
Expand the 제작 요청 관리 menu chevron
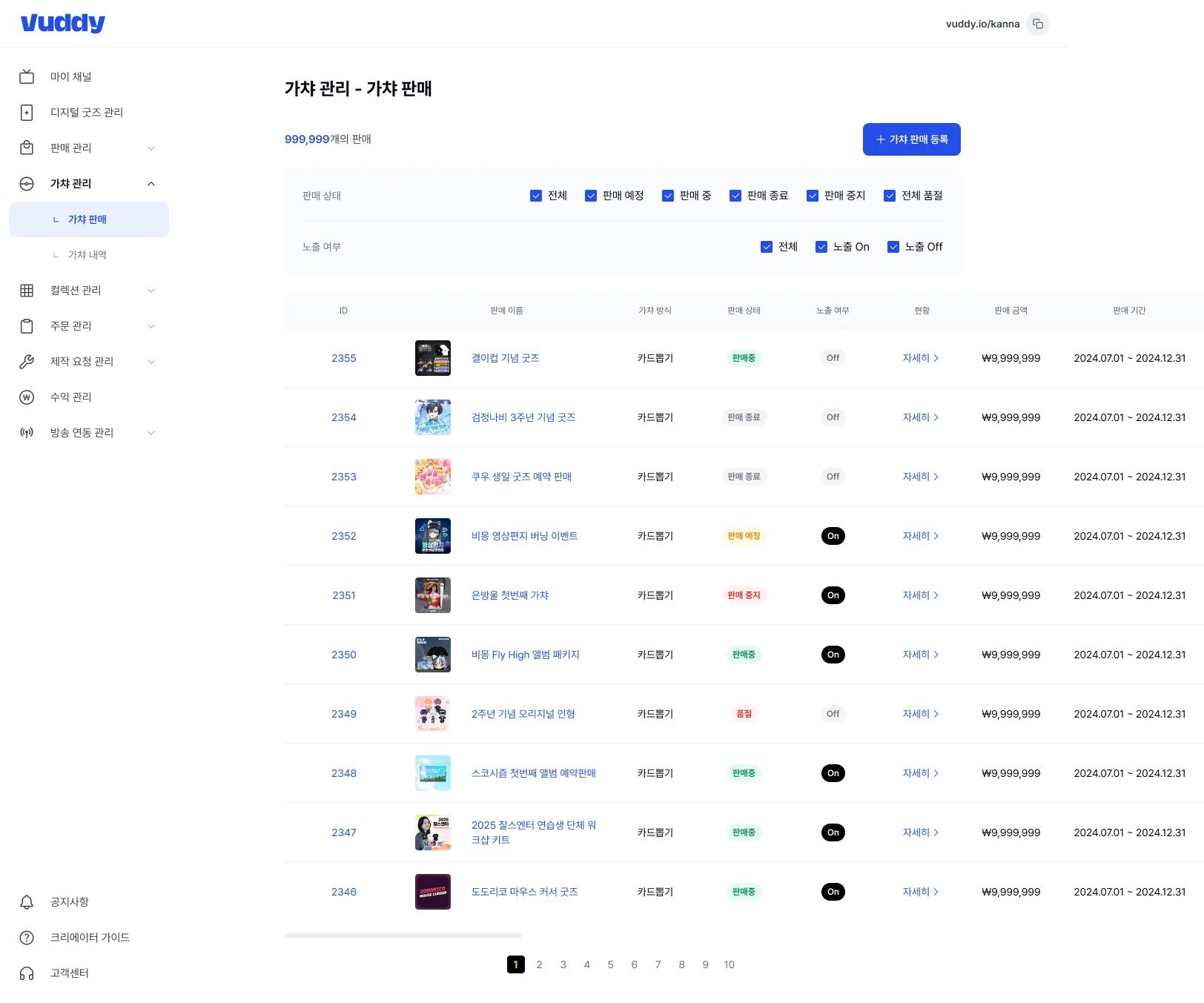pos(151,361)
